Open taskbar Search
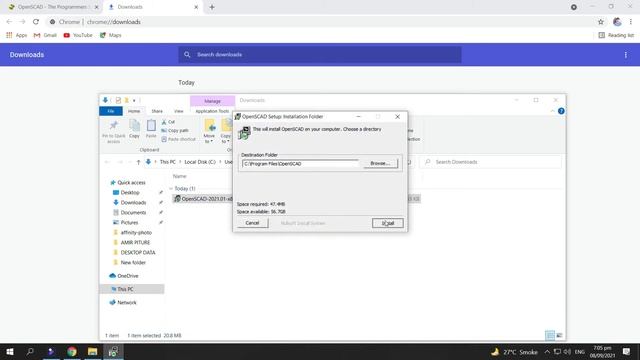This screenshot has width=640, height=360. point(30,351)
